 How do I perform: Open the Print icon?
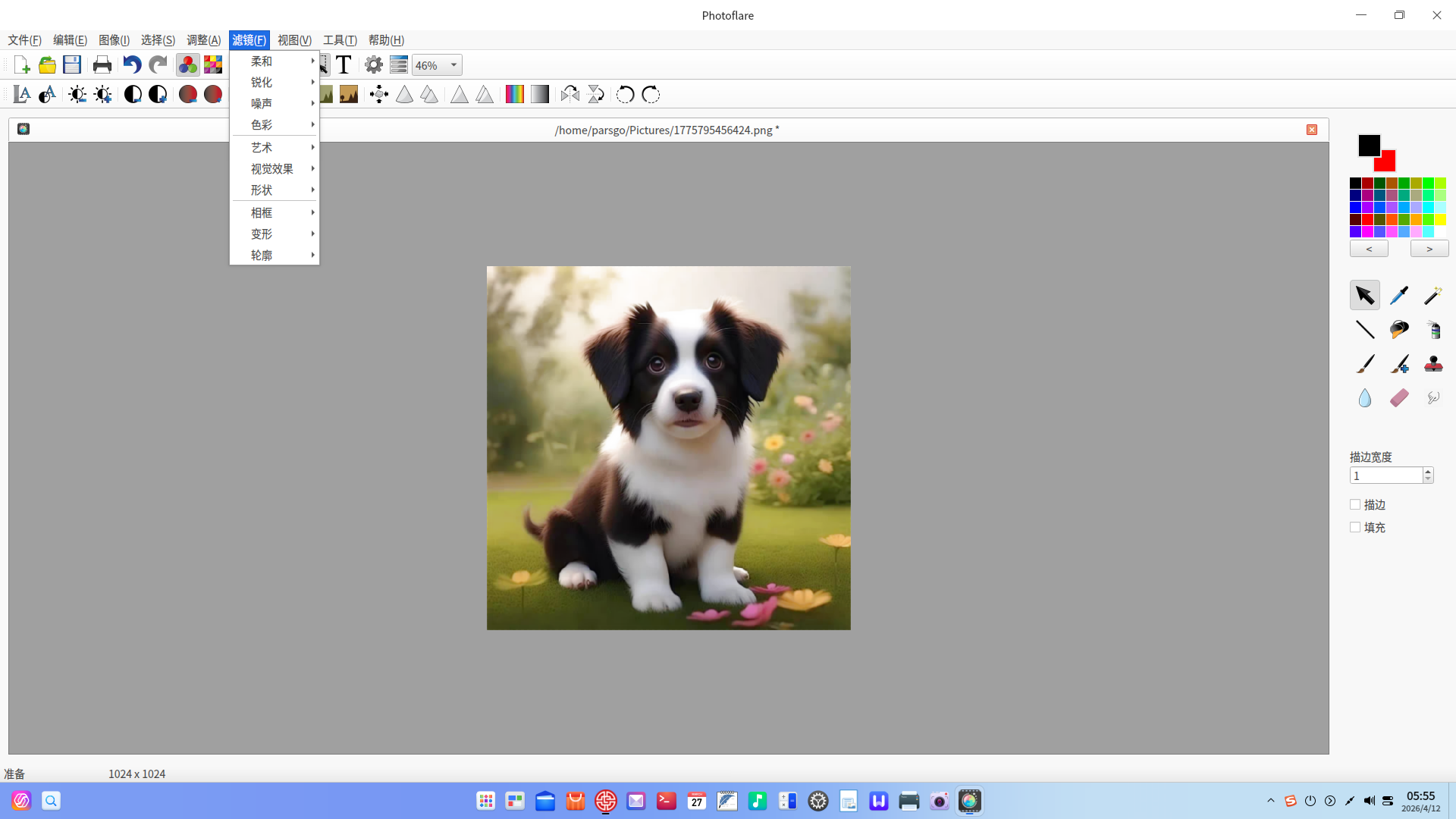102,65
